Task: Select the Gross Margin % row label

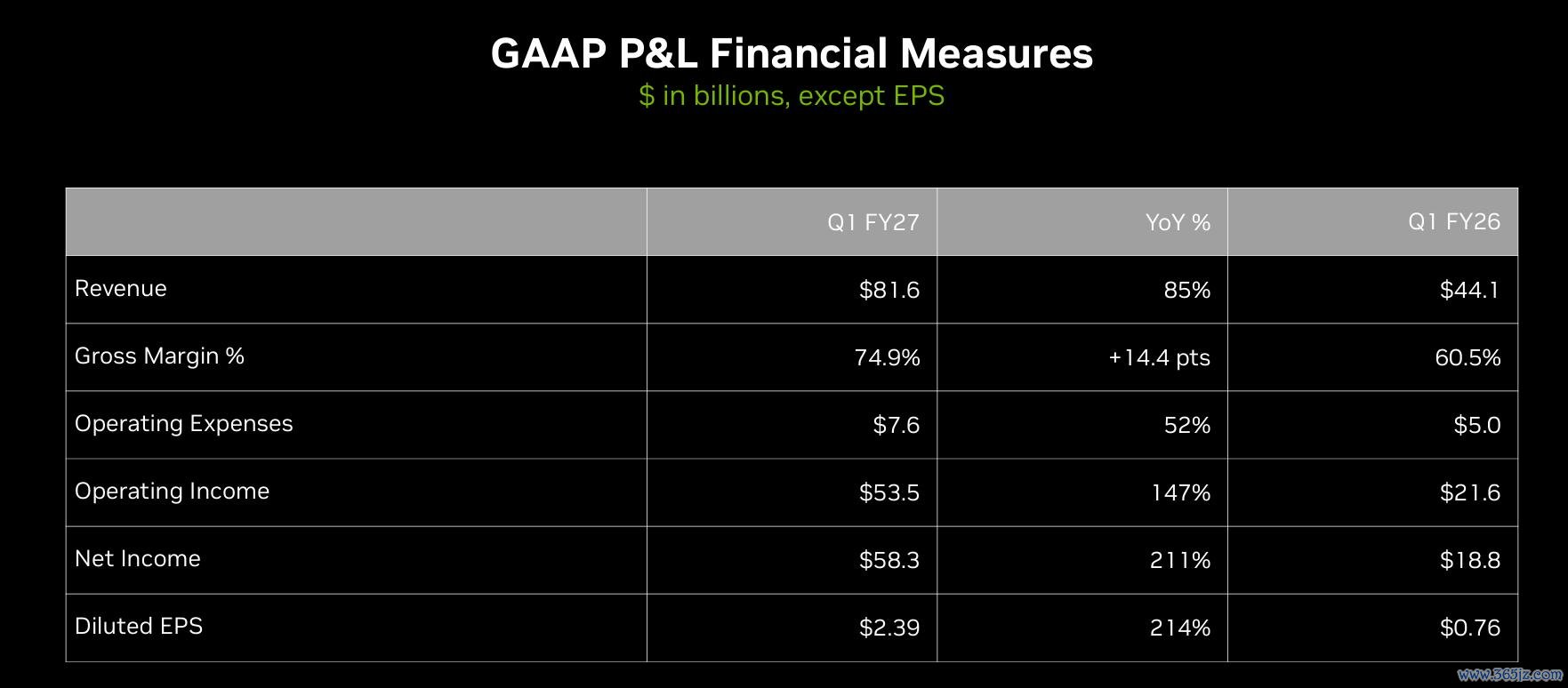Action: (x=159, y=356)
